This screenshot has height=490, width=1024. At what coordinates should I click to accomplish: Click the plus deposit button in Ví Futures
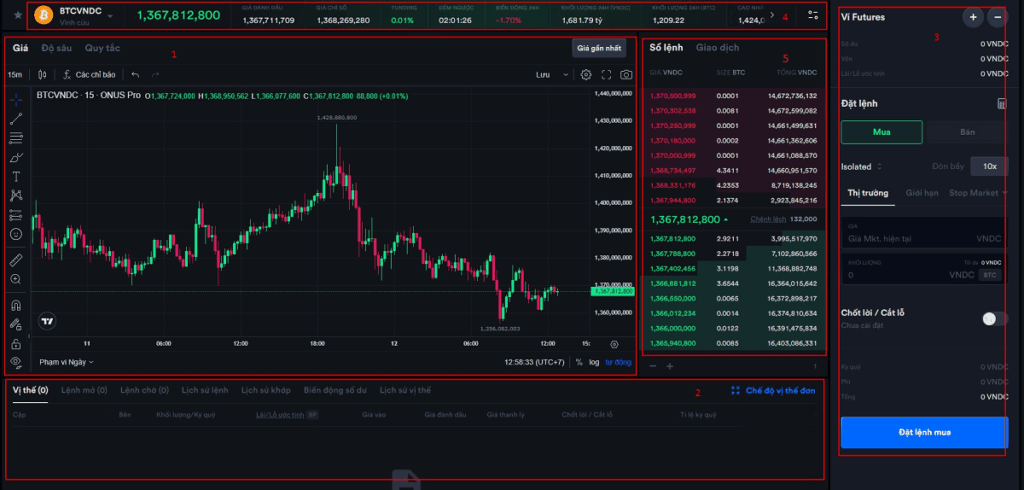(973, 18)
